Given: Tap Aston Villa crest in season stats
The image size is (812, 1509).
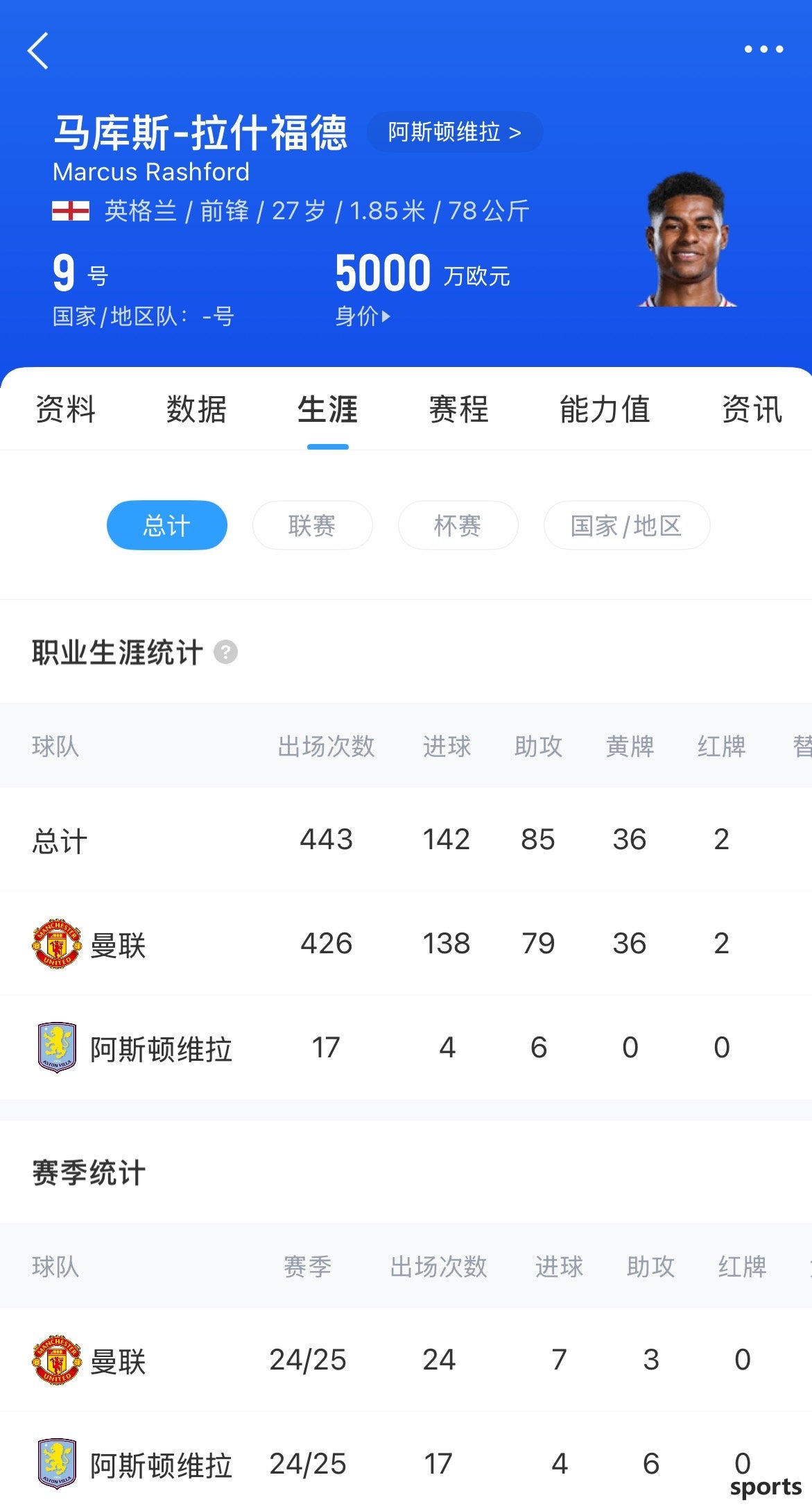Looking at the screenshot, I should point(57,1464).
